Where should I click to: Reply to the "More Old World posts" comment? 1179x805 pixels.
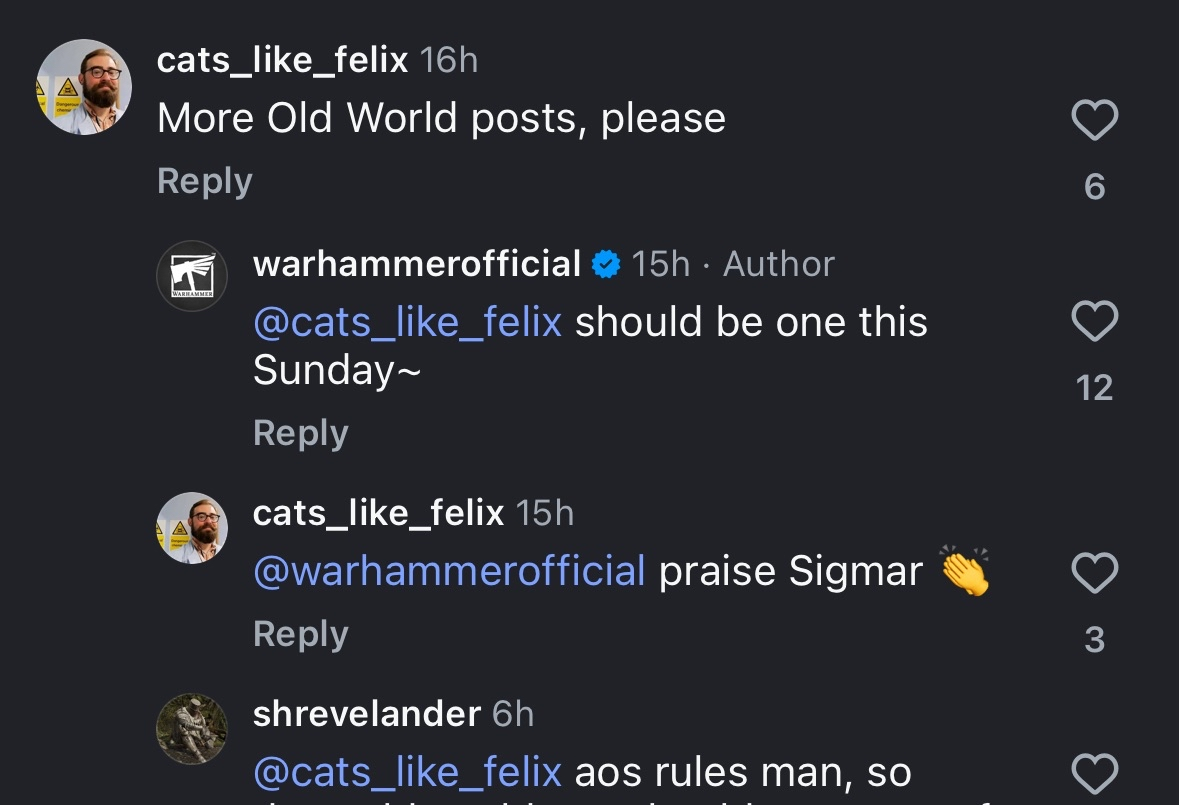click(x=204, y=181)
